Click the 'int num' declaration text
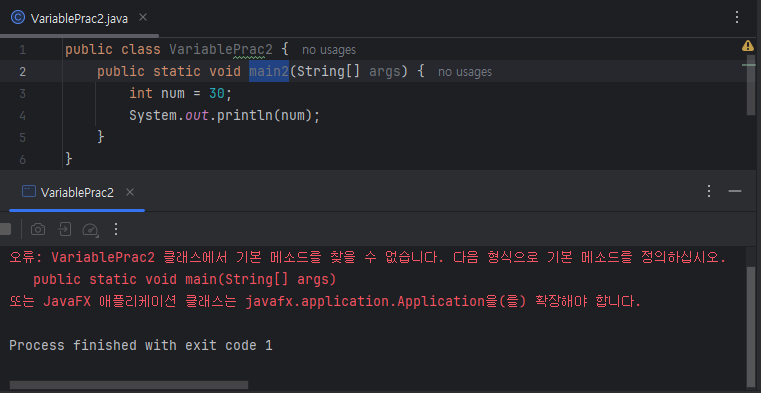Screen dimensions: 761x393 [x=157, y=93]
